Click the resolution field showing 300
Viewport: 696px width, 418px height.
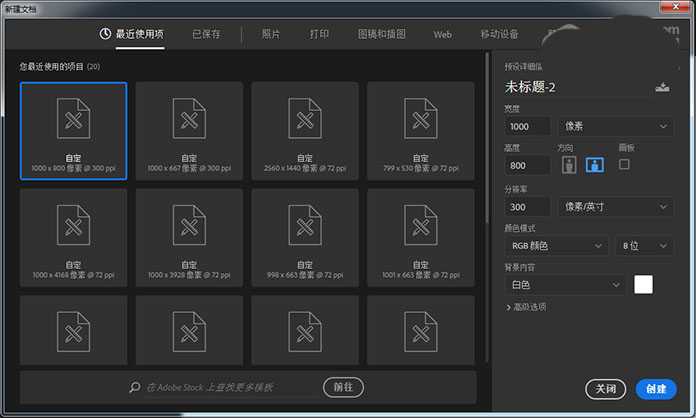(527, 207)
